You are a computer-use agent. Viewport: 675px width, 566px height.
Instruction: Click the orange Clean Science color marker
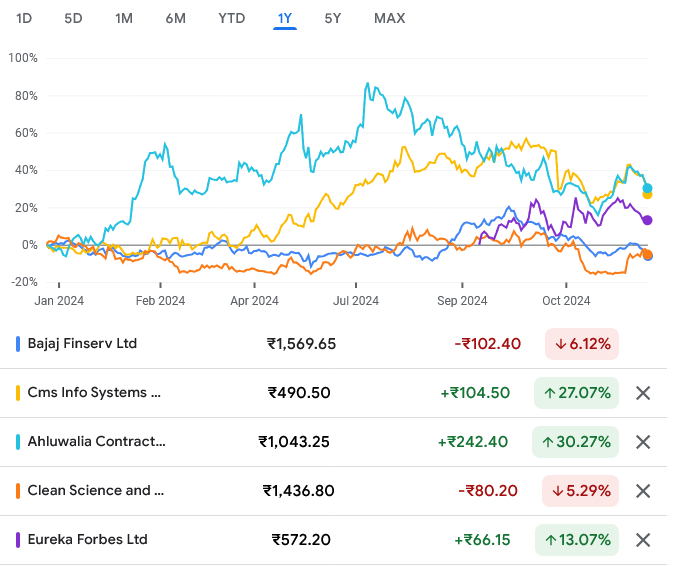click(19, 491)
